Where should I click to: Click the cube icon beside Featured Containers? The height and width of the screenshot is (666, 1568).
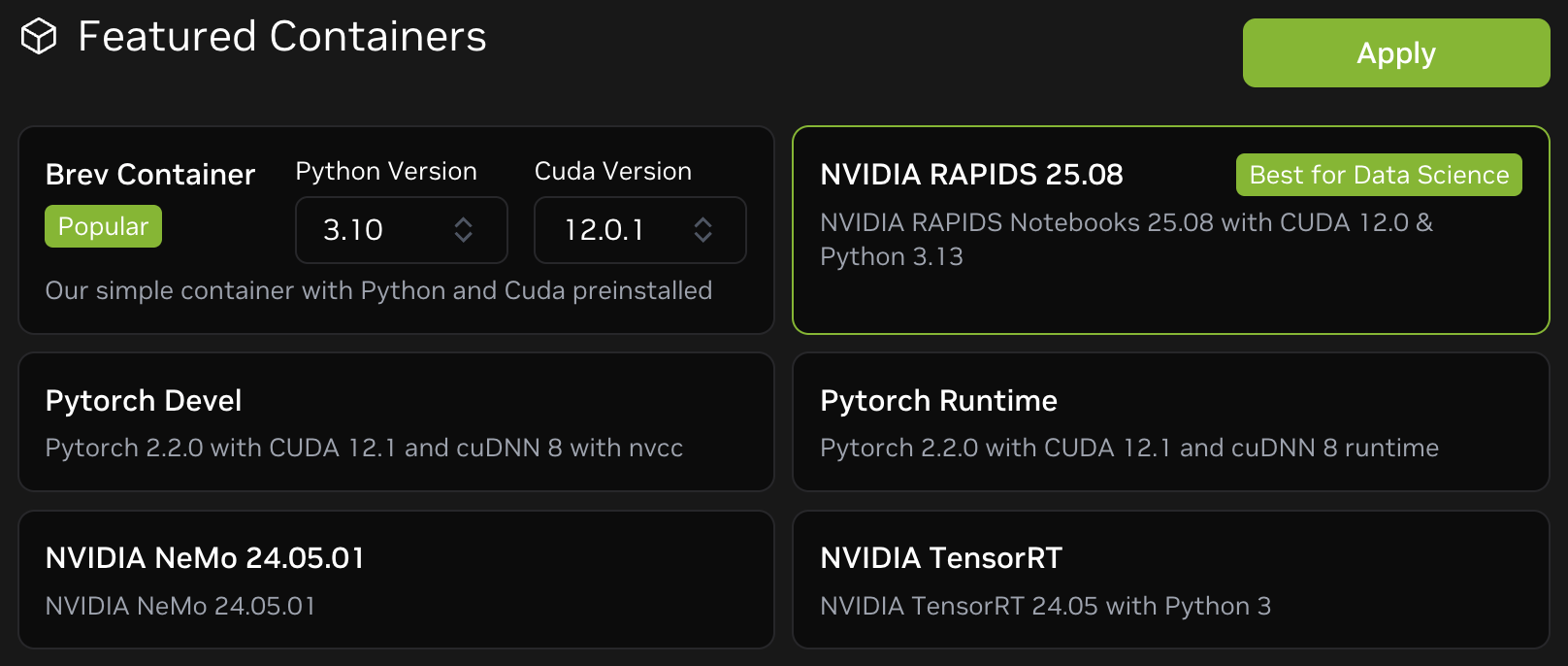point(39,37)
